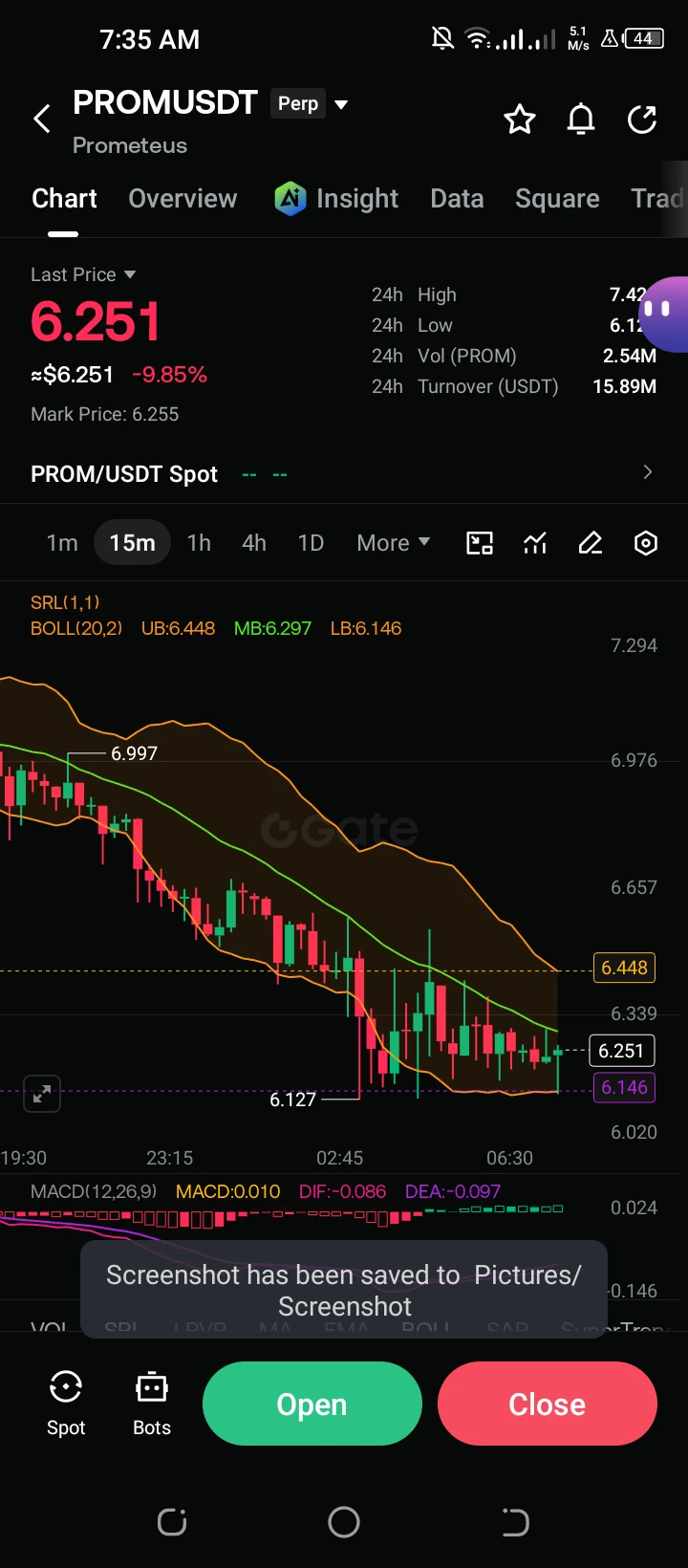Tap the UB:6.448 Bollinger value
The width and height of the screenshot is (688, 1568).
(178, 628)
